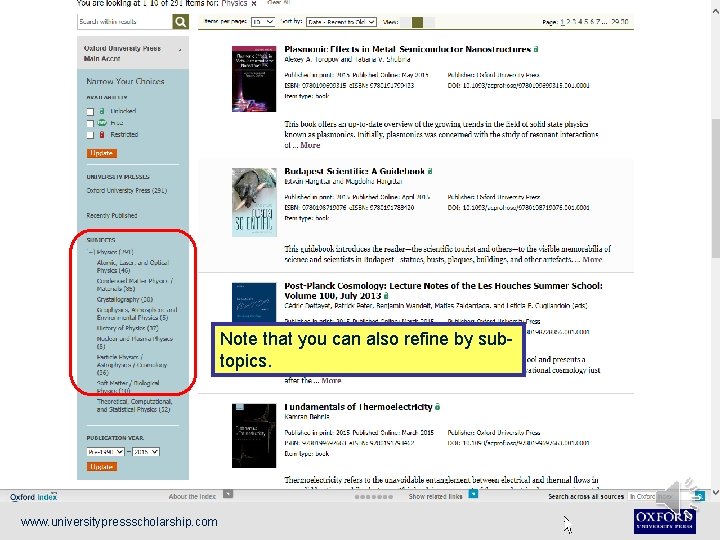Click the Update button under Publication Year
720x540 pixels.
pyautogui.click(x=101, y=467)
